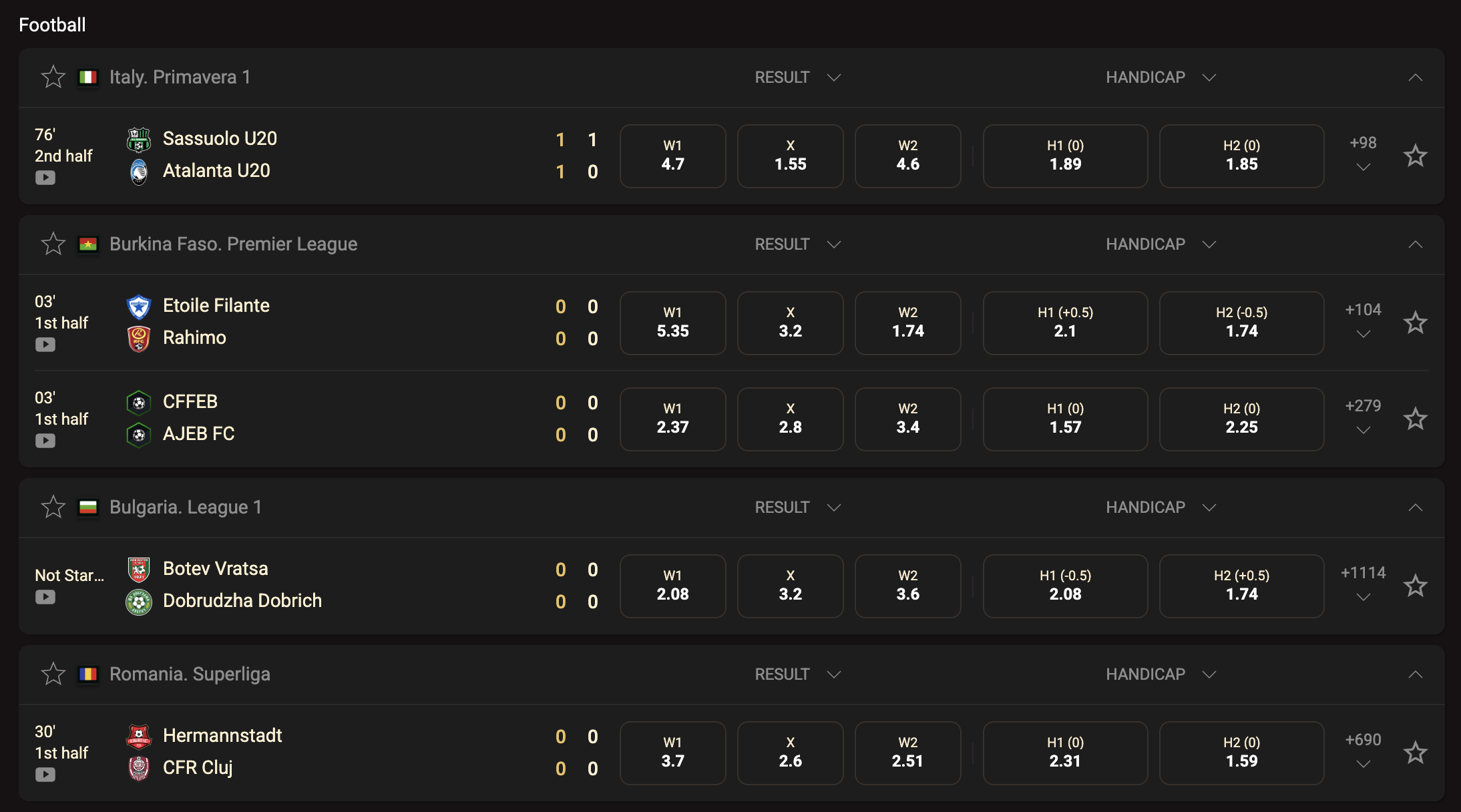Click the Atalanta U20 team crest
The height and width of the screenshot is (812, 1461).
139,172
